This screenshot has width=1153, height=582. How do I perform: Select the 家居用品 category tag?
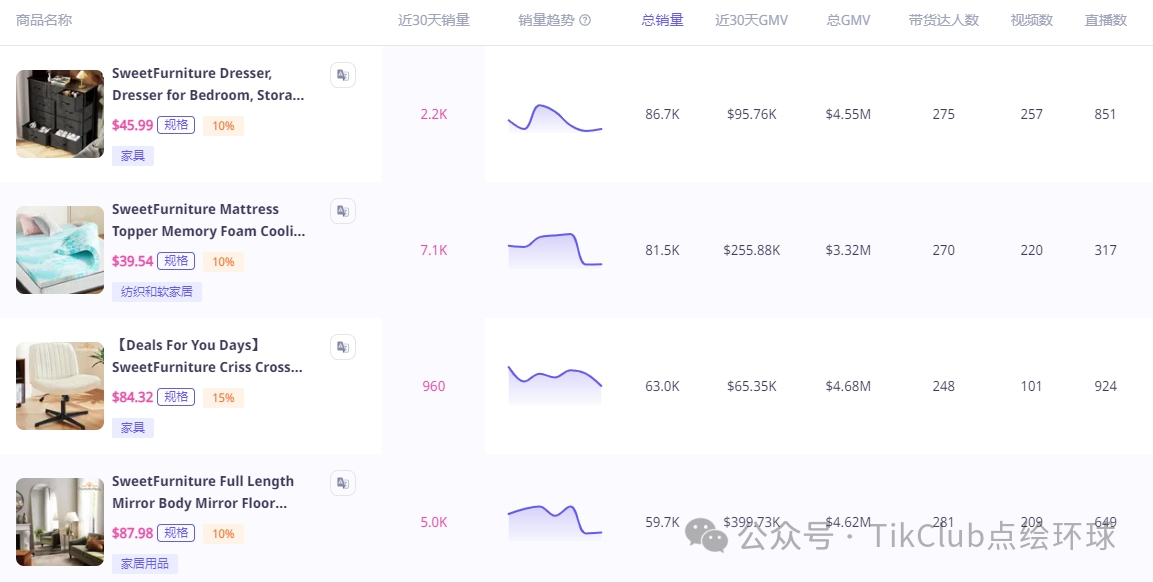coord(145,564)
